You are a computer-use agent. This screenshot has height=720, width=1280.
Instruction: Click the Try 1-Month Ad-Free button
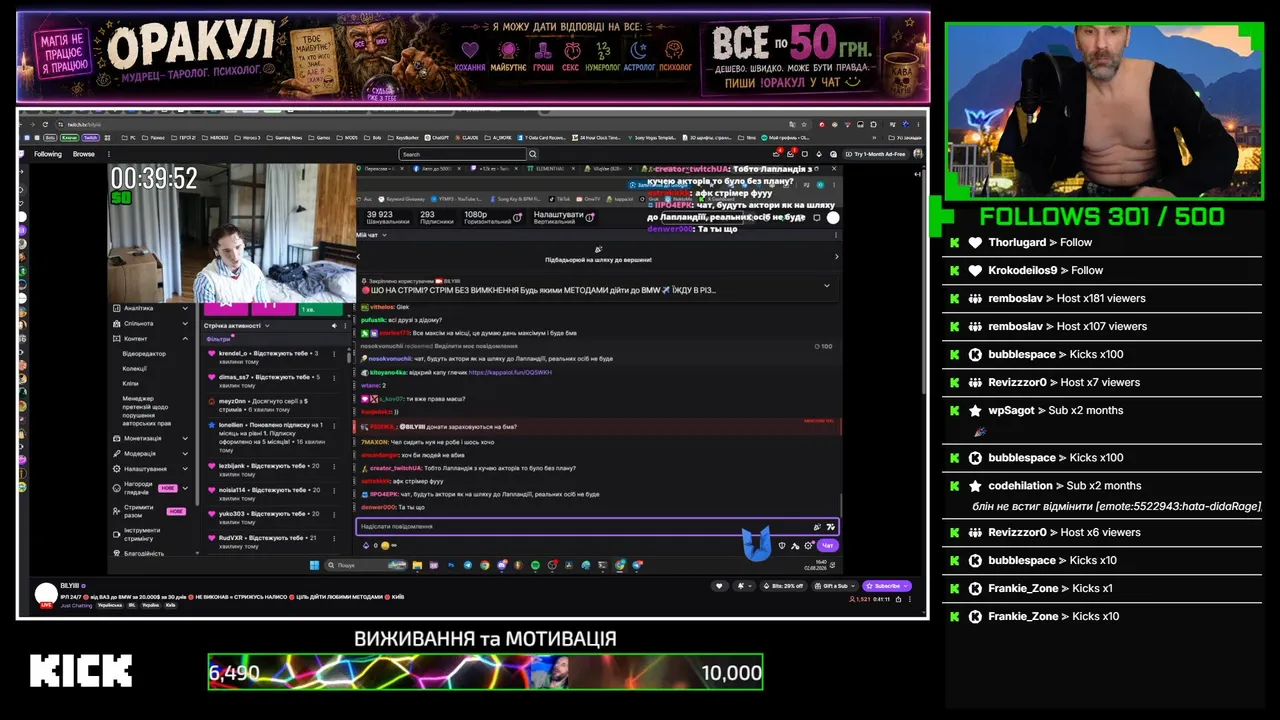click(875, 154)
